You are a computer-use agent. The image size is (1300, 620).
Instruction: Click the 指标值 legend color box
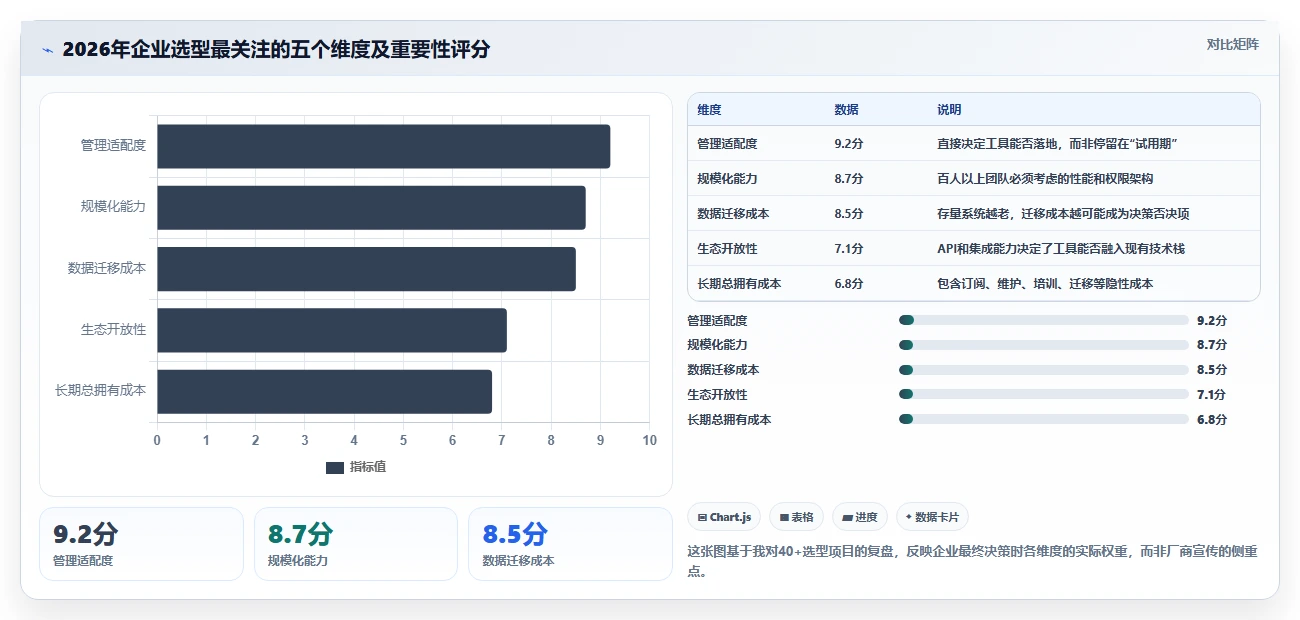tap(335, 467)
